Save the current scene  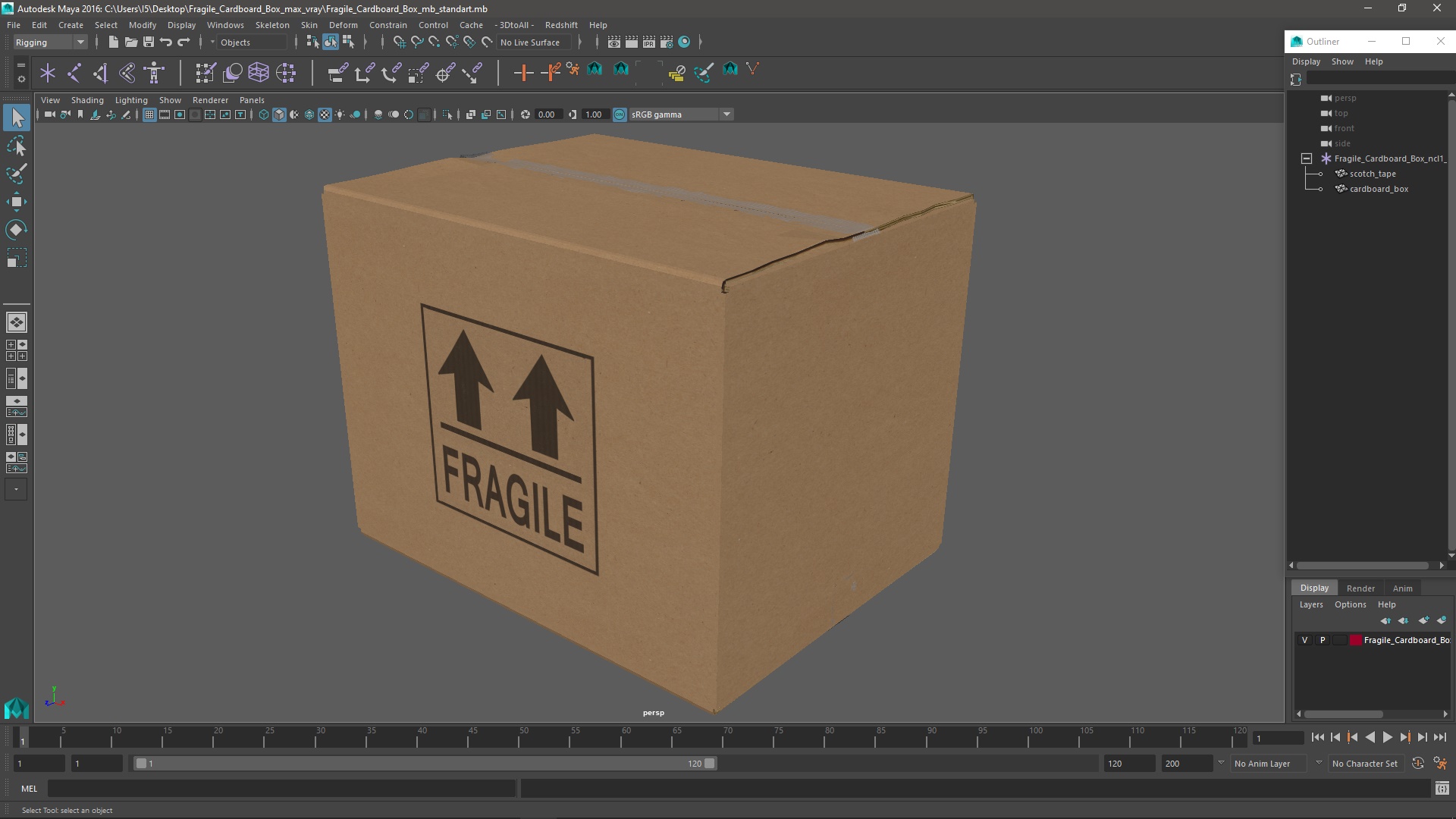(x=149, y=42)
